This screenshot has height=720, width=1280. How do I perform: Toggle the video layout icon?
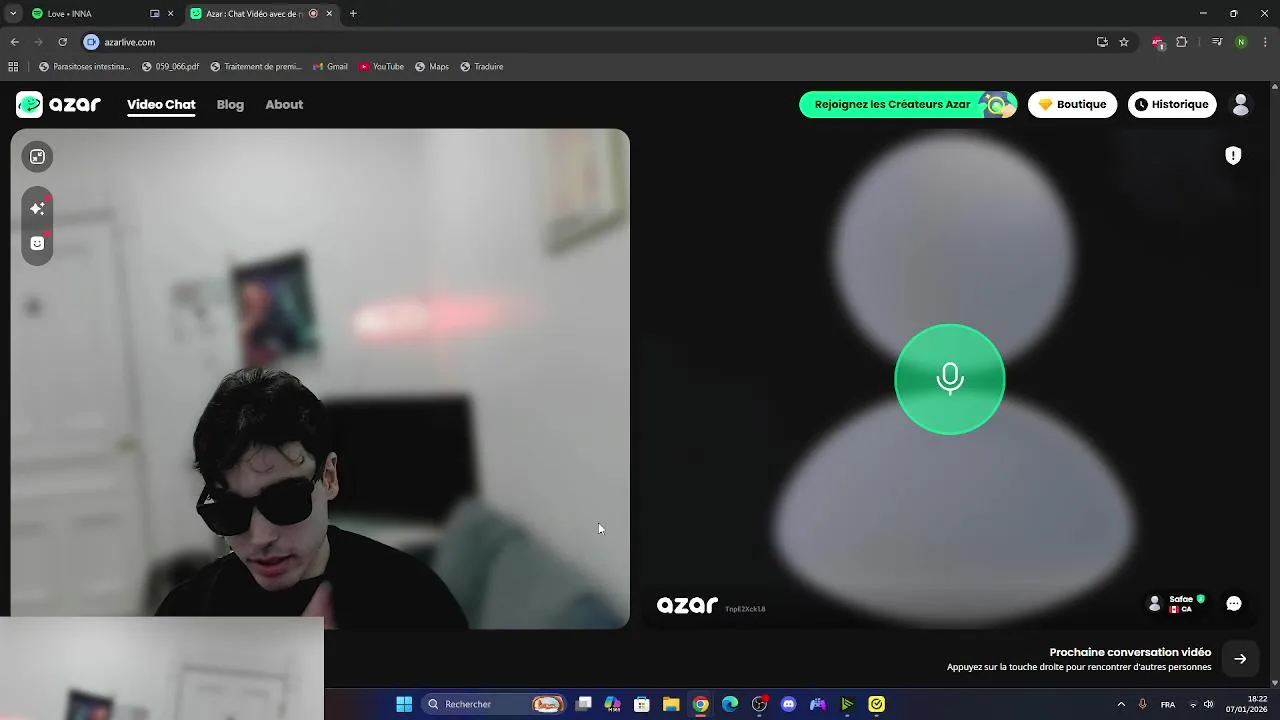[37, 157]
